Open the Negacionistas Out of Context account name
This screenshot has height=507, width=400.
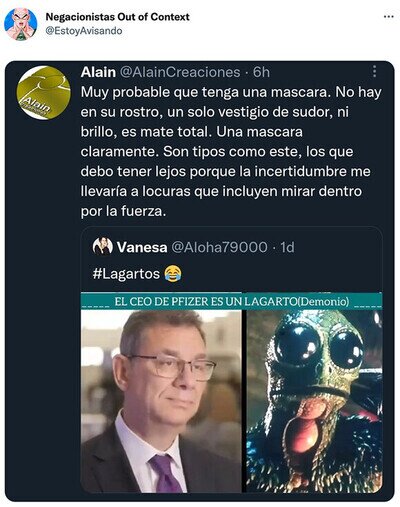[x=117, y=17]
